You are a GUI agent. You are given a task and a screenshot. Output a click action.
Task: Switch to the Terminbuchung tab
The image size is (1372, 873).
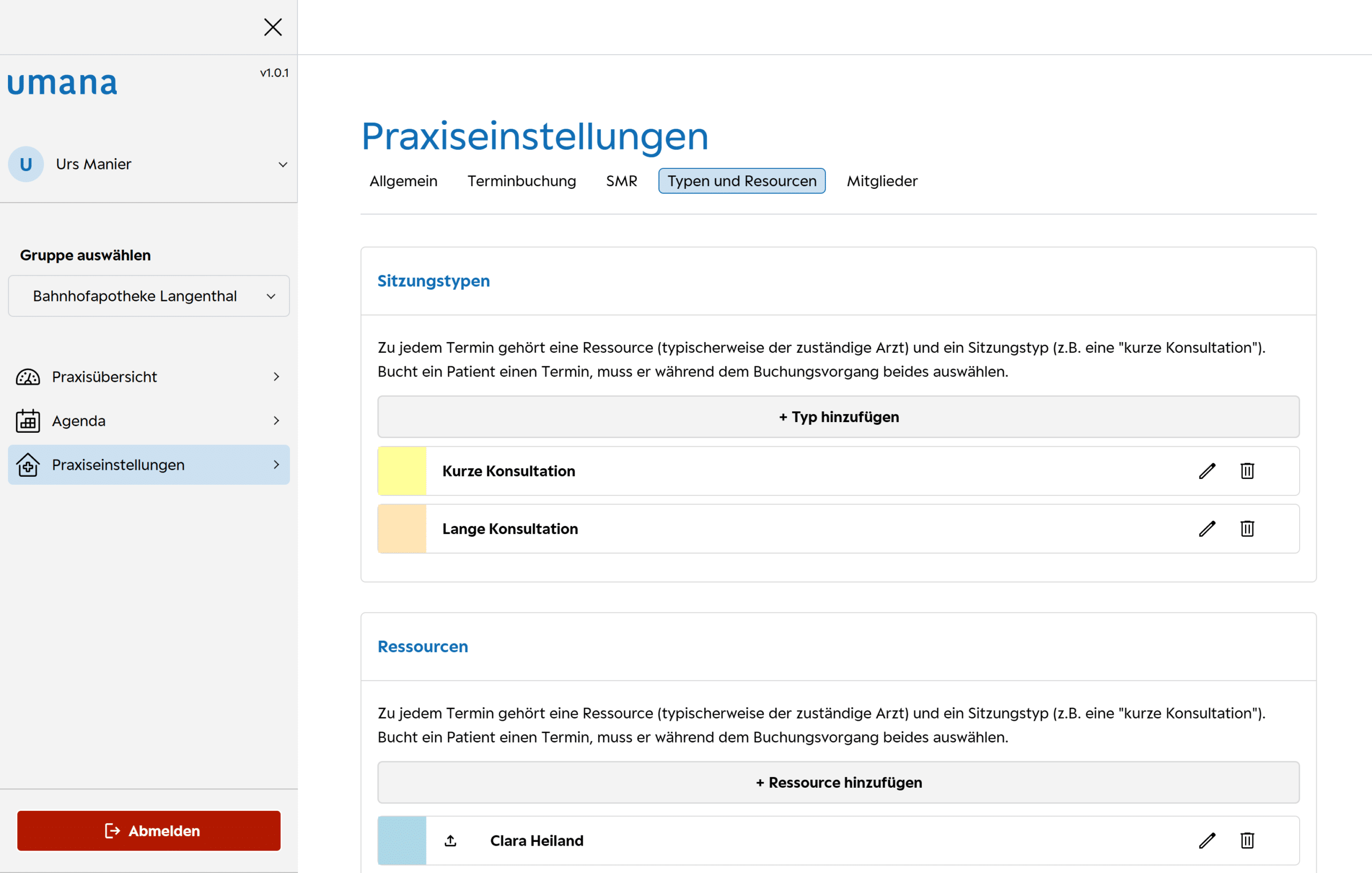pos(522,181)
